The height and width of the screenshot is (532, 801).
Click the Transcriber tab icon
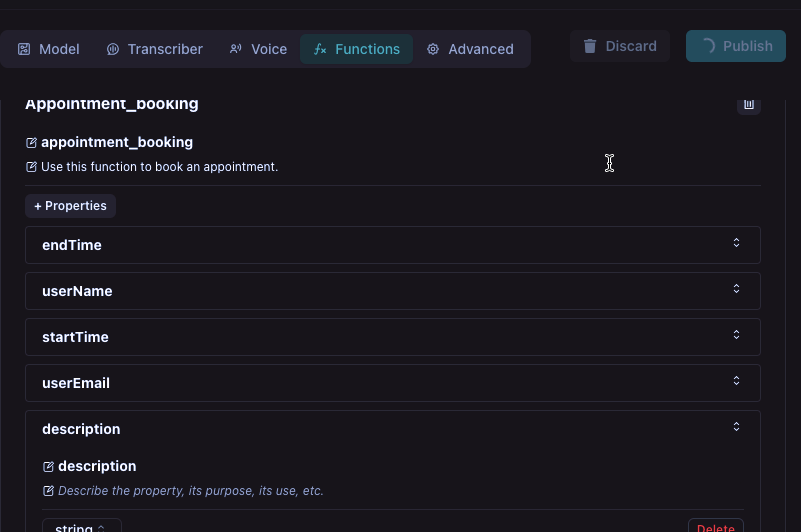113,49
